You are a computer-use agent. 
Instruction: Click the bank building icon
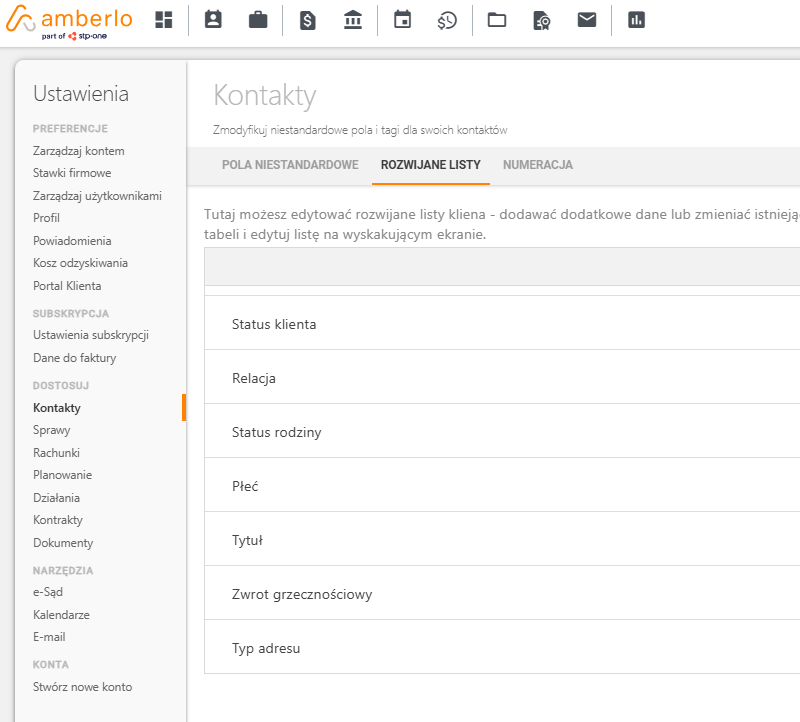352,20
